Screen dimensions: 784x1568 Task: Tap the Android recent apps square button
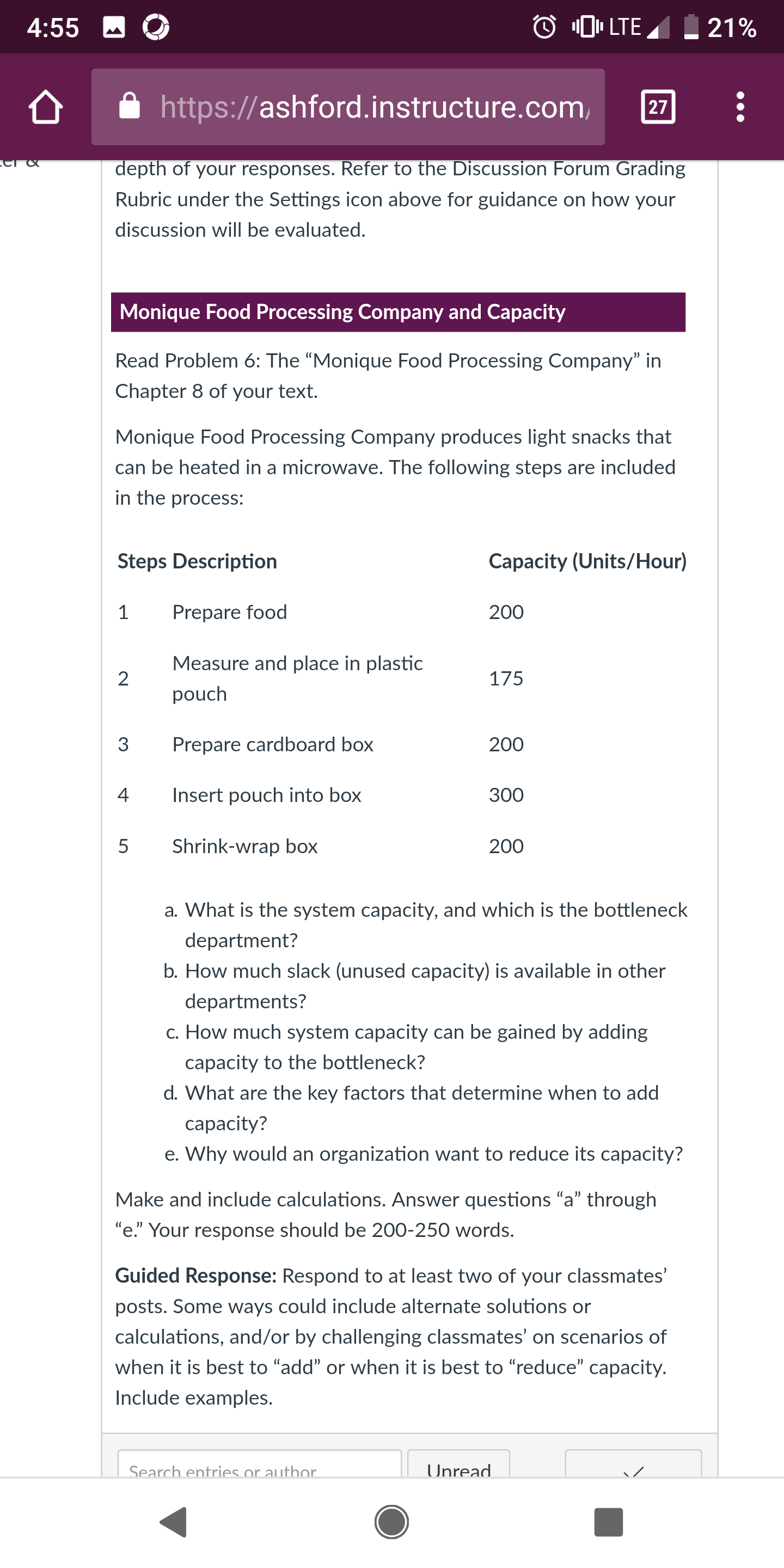[x=608, y=1522]
